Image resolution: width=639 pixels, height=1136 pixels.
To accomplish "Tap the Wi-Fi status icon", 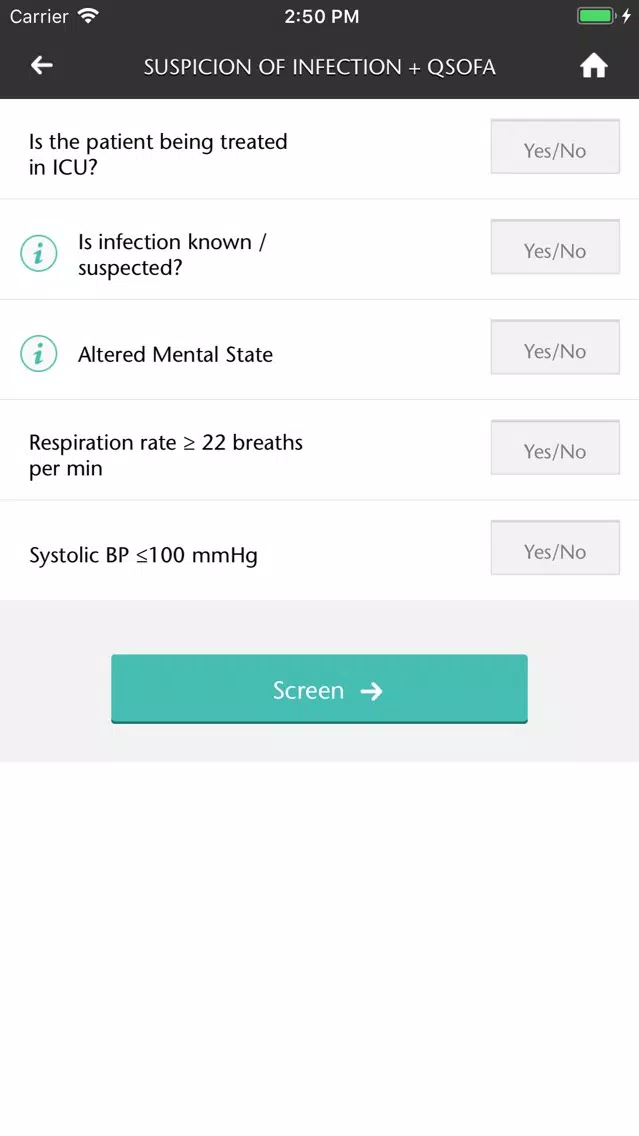I will (x=88, y=16).
